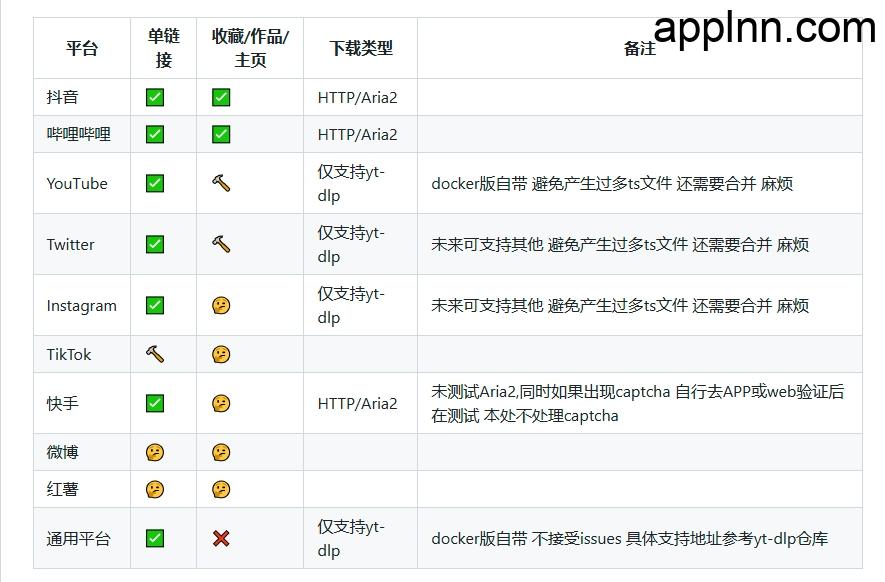The height and width of the screenshot is (582, 885).
Task: Click the thinking emoji in Instagram row
Action: point(221,305)
